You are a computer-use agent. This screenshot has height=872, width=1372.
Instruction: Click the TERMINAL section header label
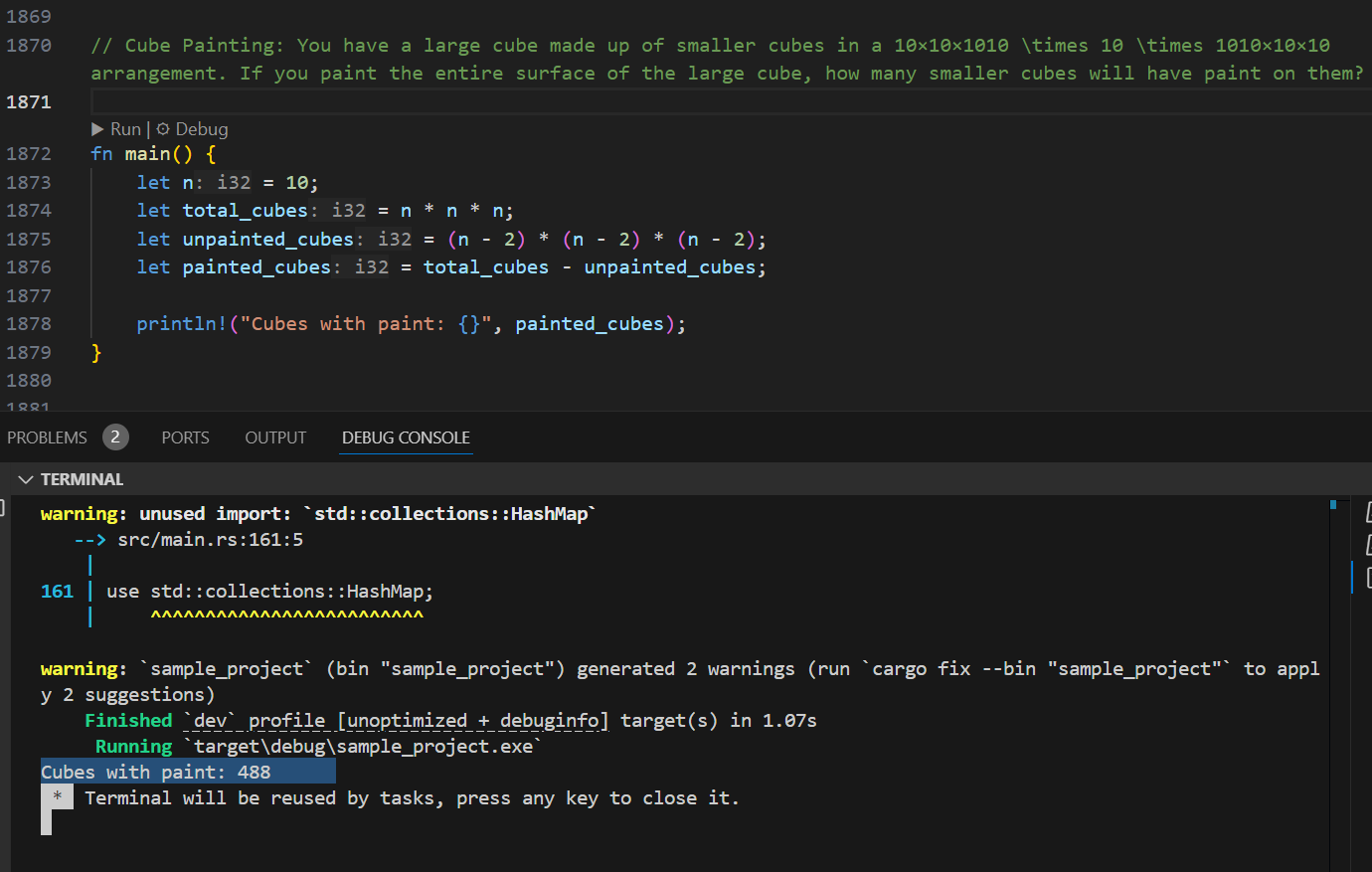coord(82,479)
